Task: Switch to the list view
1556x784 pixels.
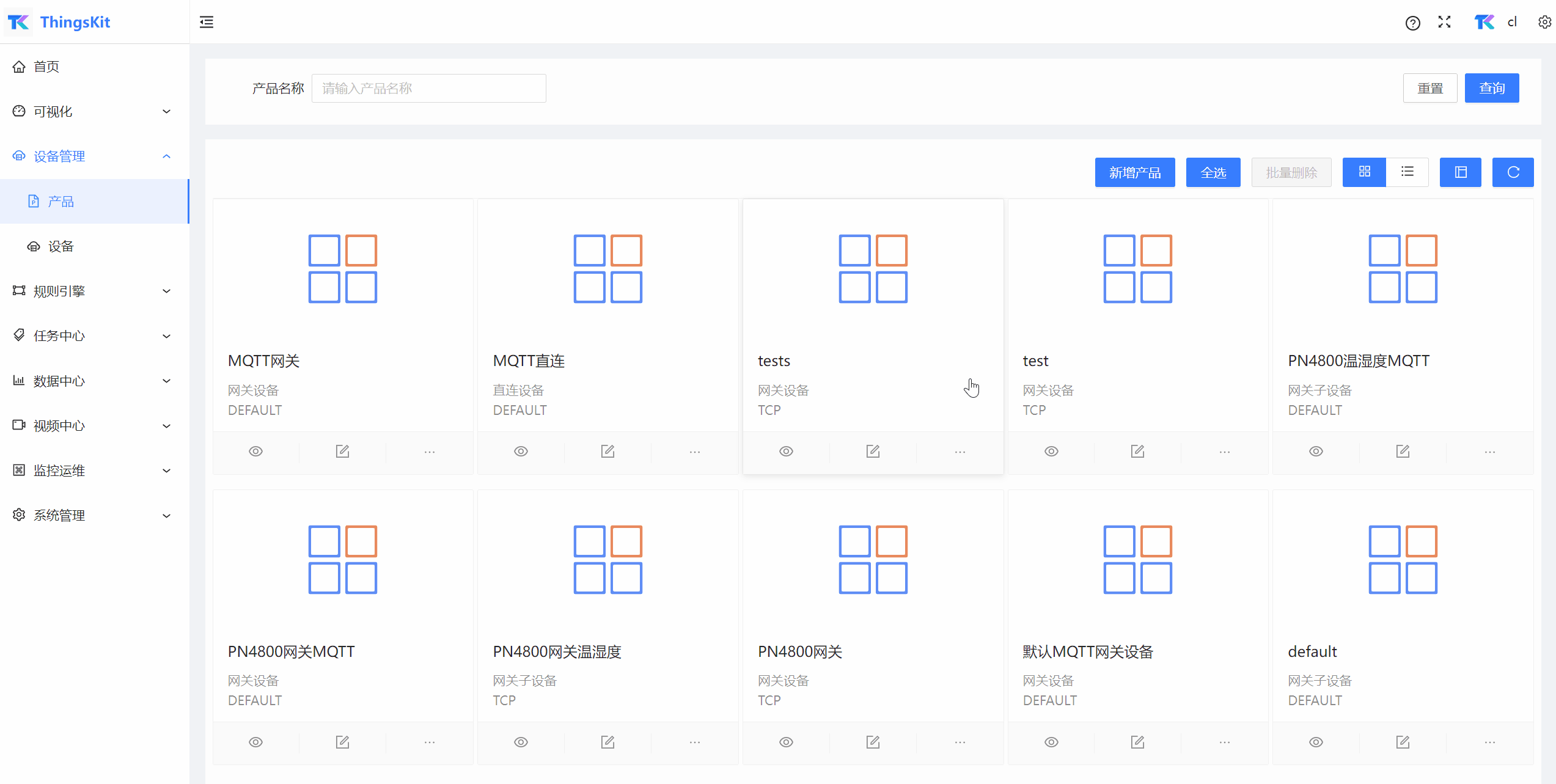Action: tap(1407, 172)
